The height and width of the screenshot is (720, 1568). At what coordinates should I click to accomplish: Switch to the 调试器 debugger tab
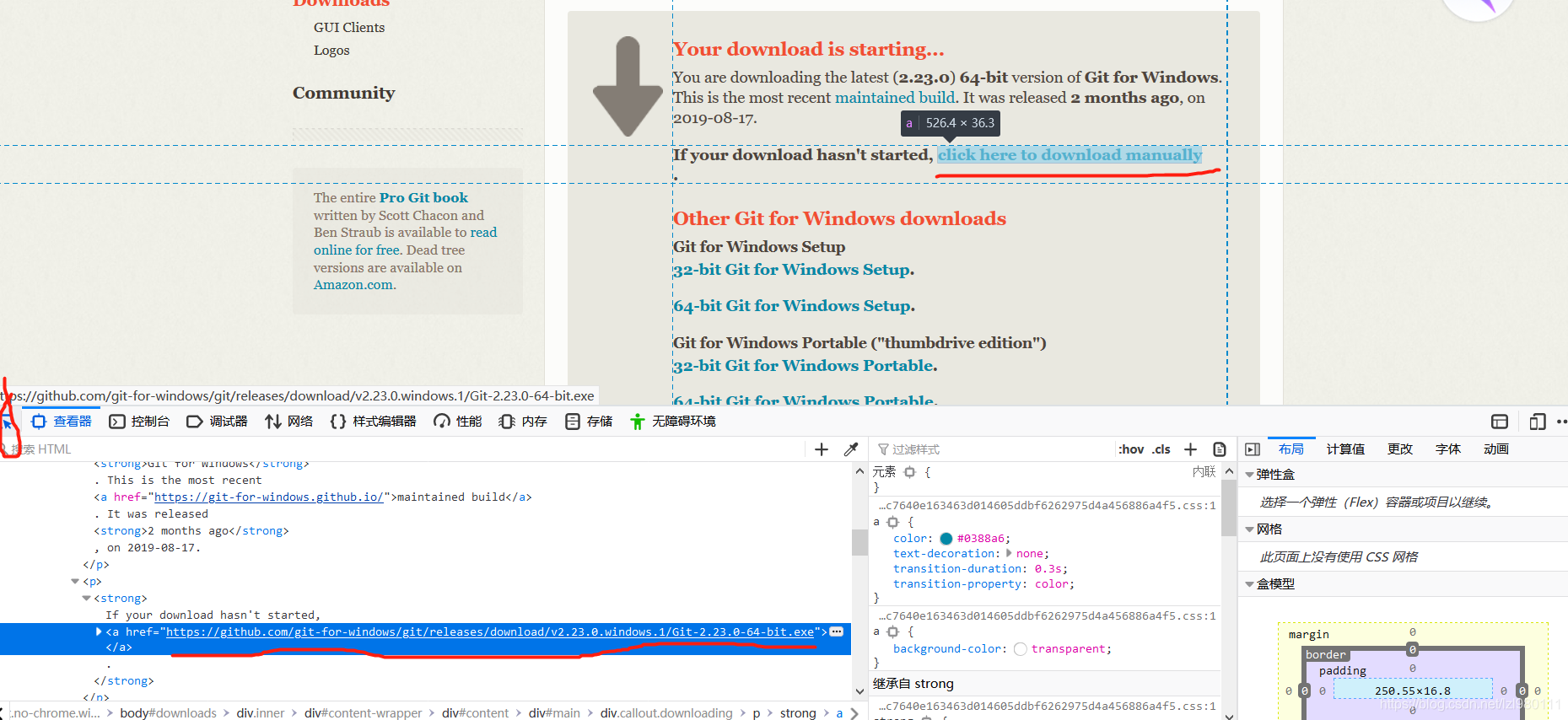[x=217, y=422]
